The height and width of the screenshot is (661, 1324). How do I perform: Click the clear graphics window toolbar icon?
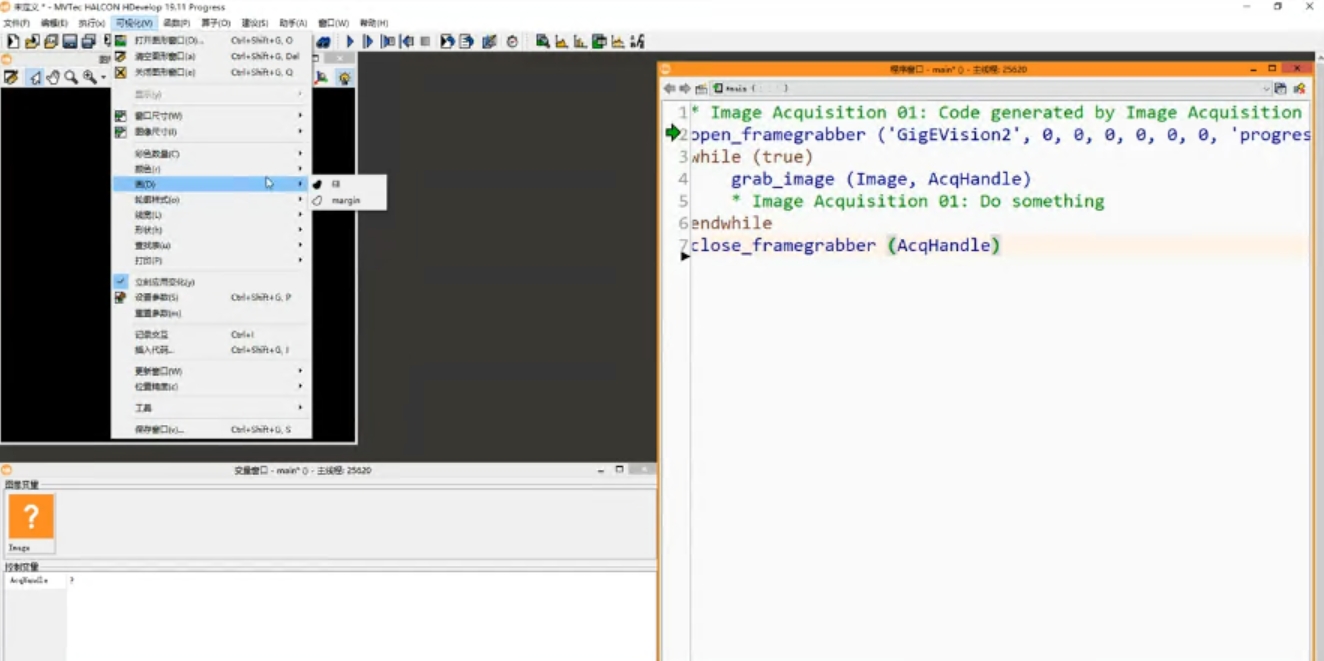[x=11, y=77]
